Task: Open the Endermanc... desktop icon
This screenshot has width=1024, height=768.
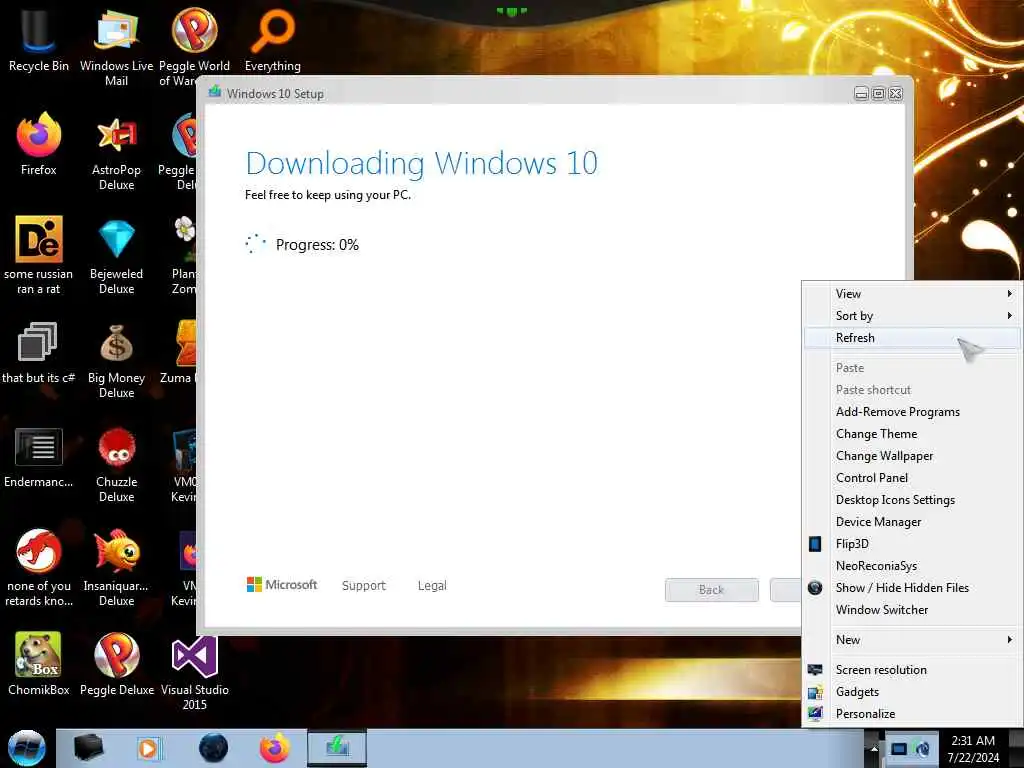Action: click(x=39, y=456)
